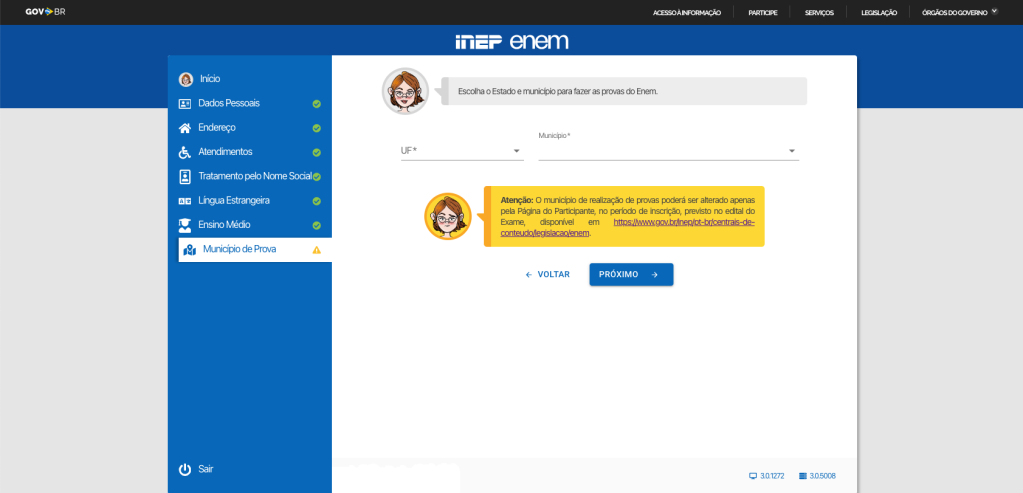Image resolution: width=1023 pixels, height=493 pixels.
Task: Click the bold 'Atenção:' warning text
Action: pyautogui.click(x=517, y=200)
